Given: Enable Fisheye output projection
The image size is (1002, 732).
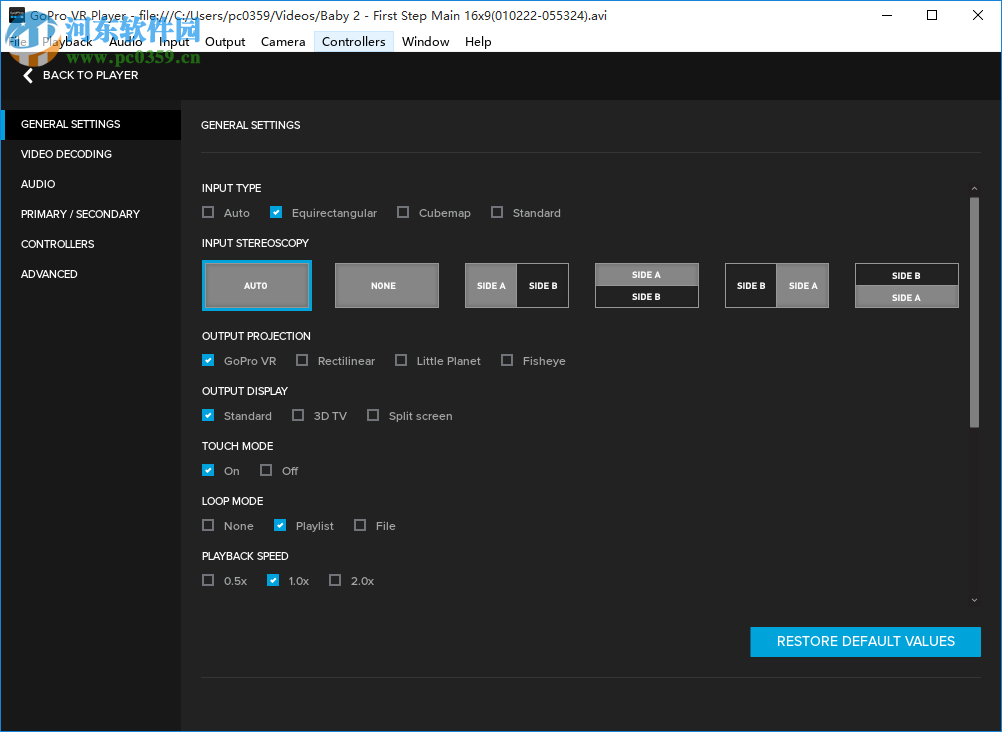Looking at the screenshot, I should (506, 360).
